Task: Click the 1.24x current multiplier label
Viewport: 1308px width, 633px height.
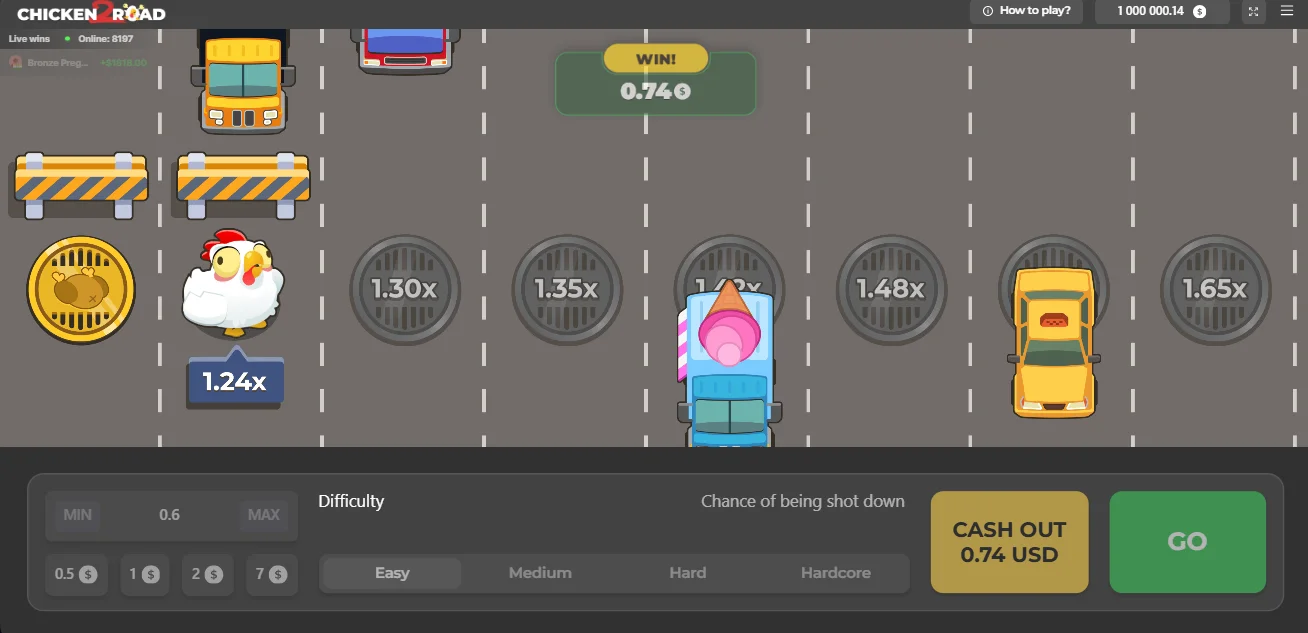Action: [235, 381]
